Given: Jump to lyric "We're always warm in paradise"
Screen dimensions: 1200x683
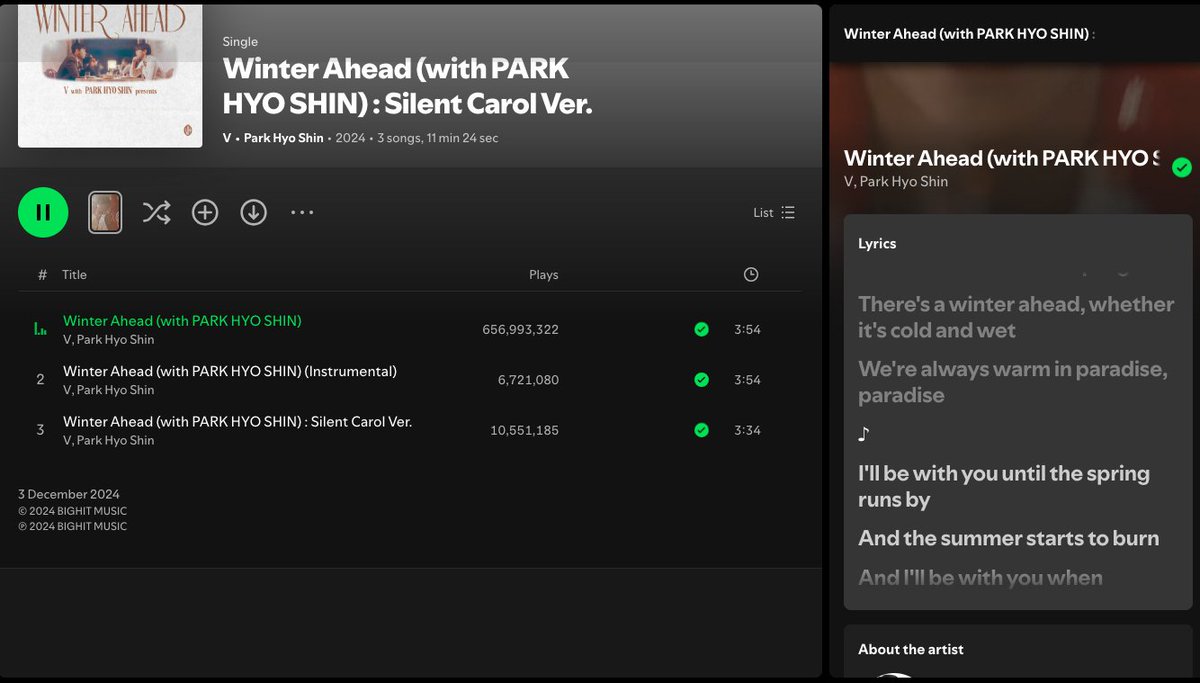Looking at the screenshot, I should 1013,382.
